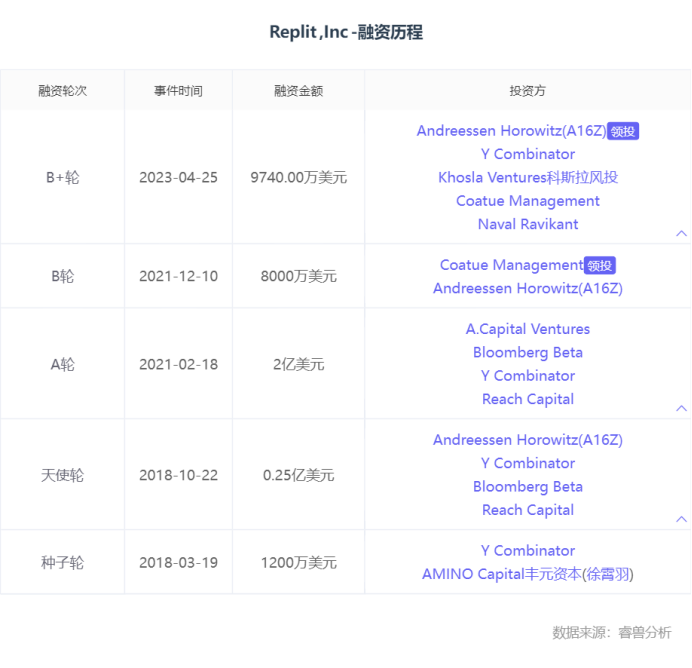
Task: Select date 2018-10-22
Action: coord(178,475)
